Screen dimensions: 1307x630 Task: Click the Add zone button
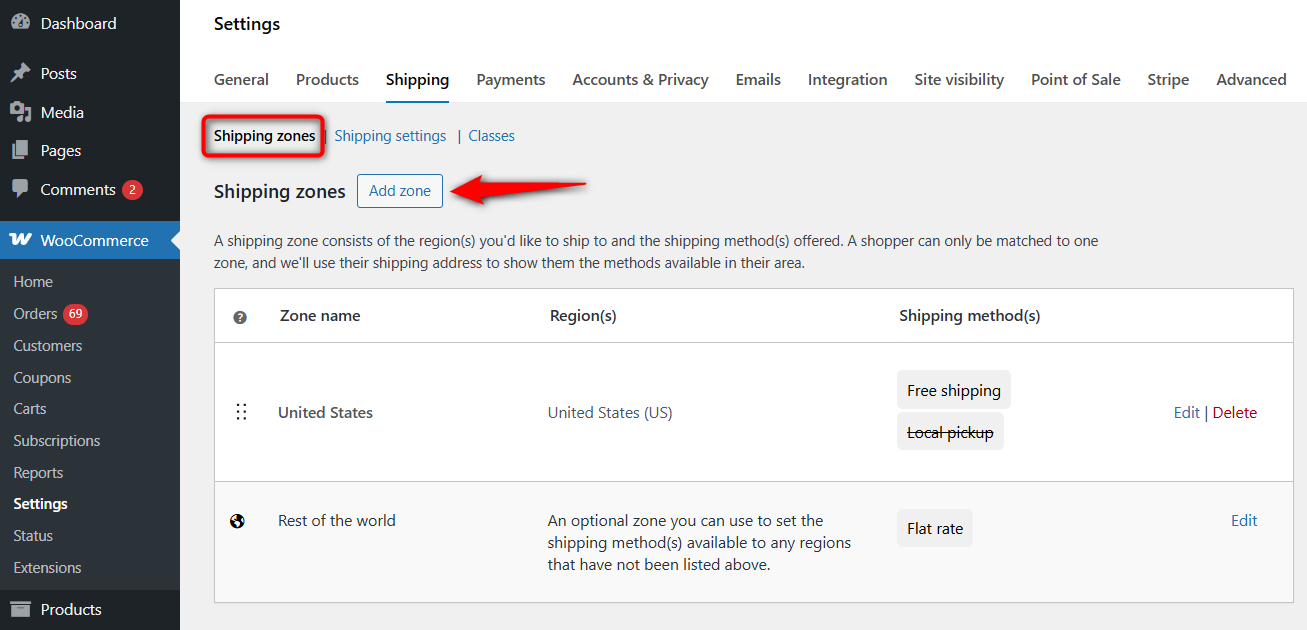[399, 190]
